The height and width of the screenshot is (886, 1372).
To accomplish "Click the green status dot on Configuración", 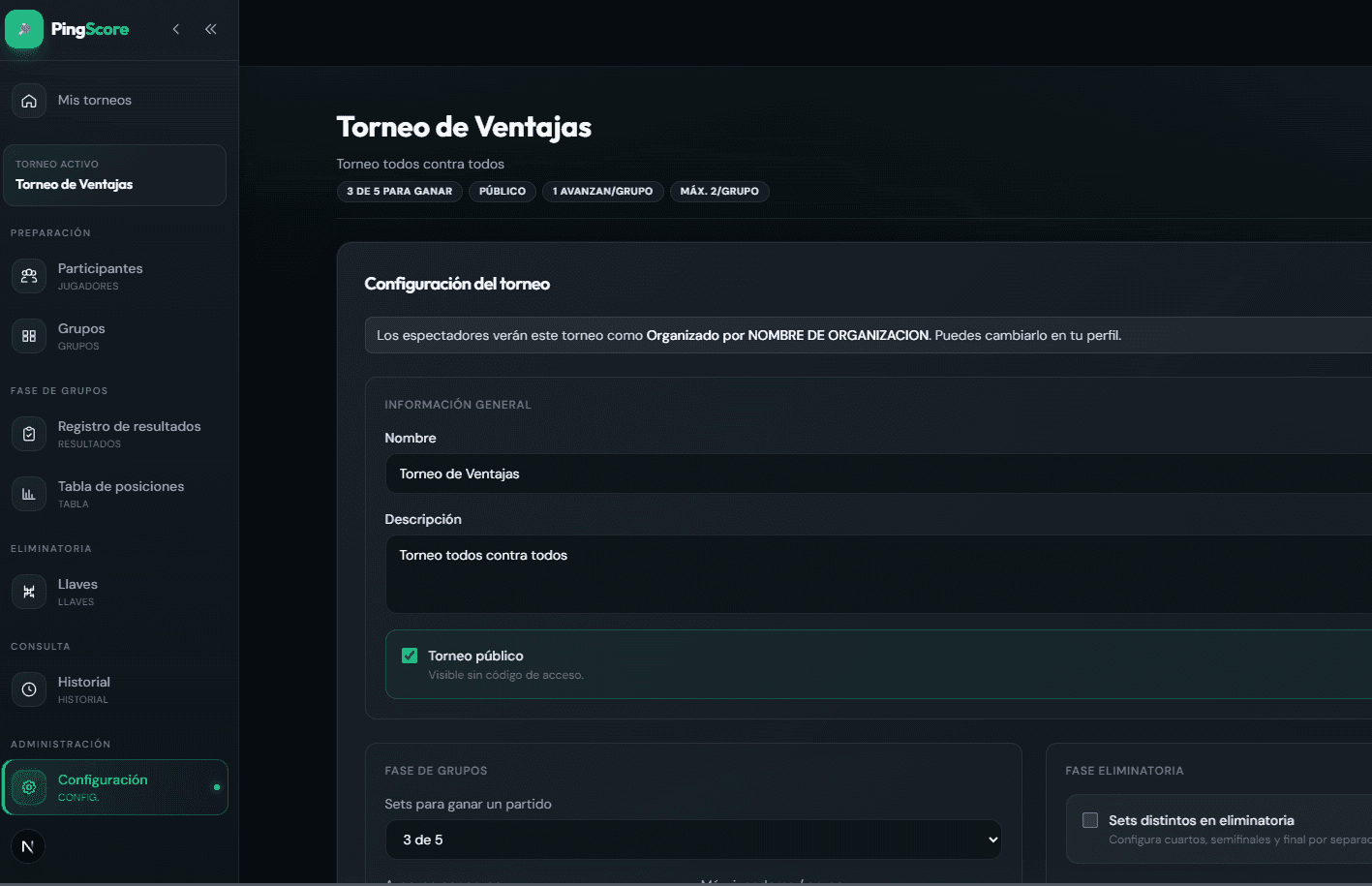I will pos(217,787).
